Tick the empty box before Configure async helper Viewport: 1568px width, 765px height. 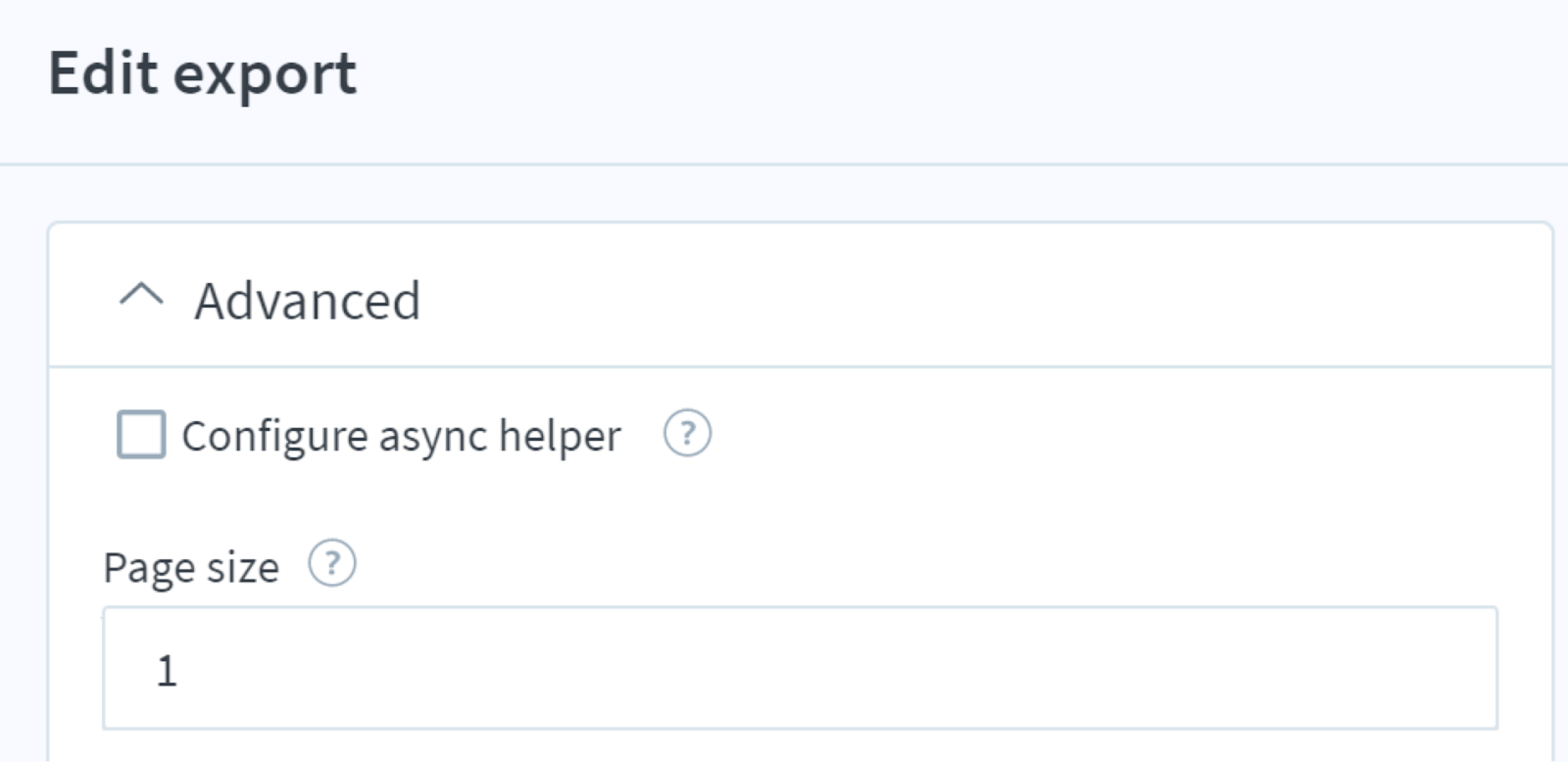click(141, 434)
